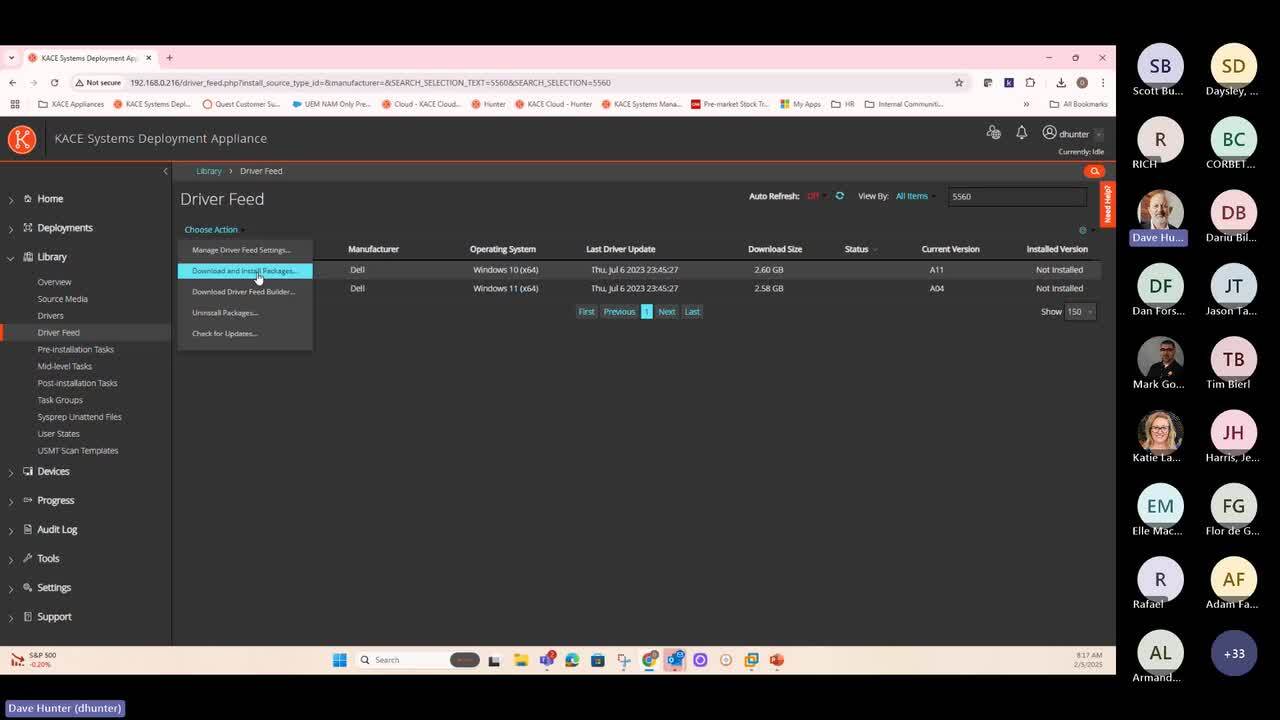Go to the Previous page
1280x720 pixels.
[x=619, y=312]
